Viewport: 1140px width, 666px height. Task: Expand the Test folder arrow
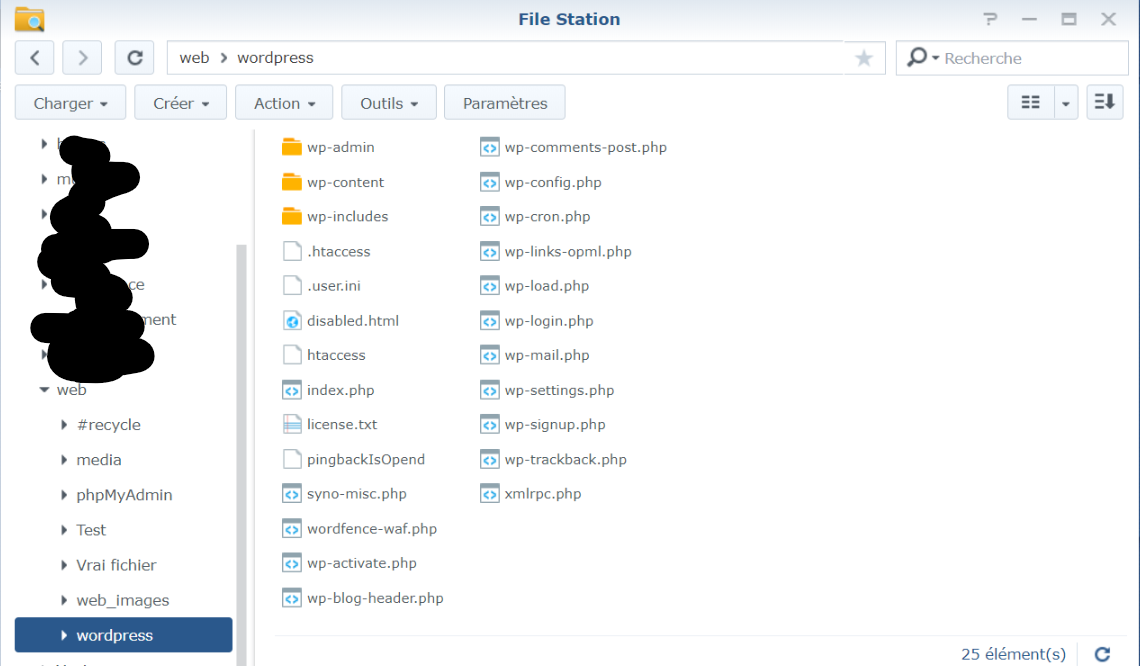pos(64,530)
